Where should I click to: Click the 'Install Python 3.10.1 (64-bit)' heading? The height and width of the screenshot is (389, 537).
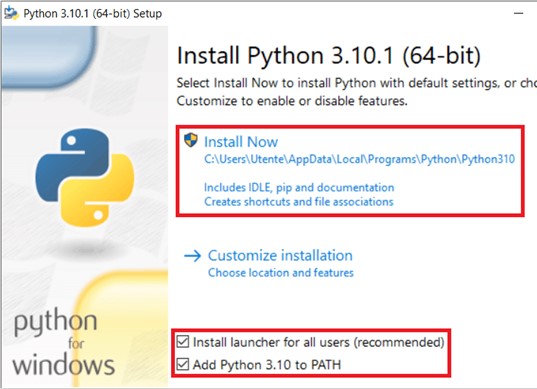(x=329, y=55)
